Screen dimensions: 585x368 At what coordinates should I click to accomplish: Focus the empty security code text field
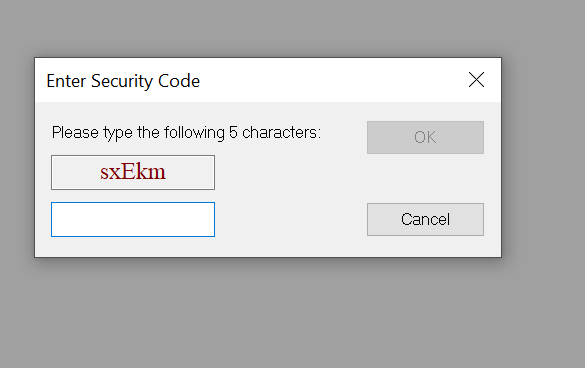click(133, 219)
